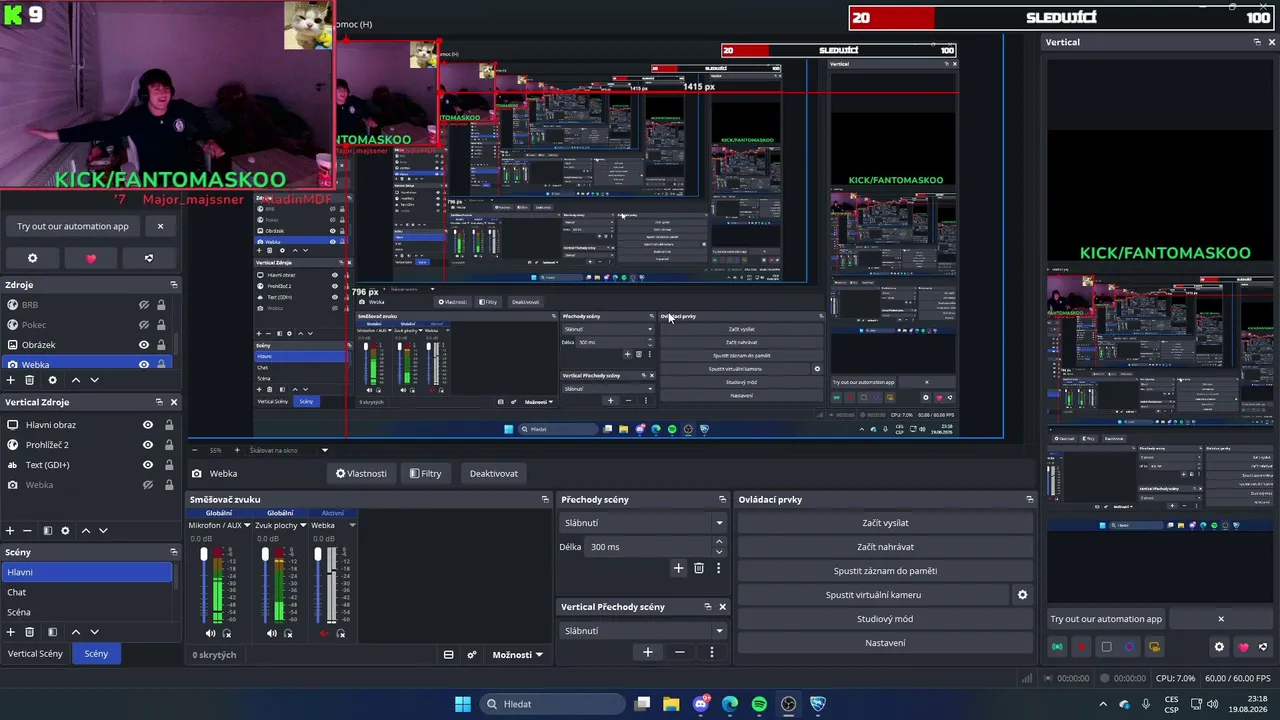Image resolution: width=1280 pixels, height=720 pixels.
Task: Hide the Text (GDI+) vertical source
Action: 148,465
